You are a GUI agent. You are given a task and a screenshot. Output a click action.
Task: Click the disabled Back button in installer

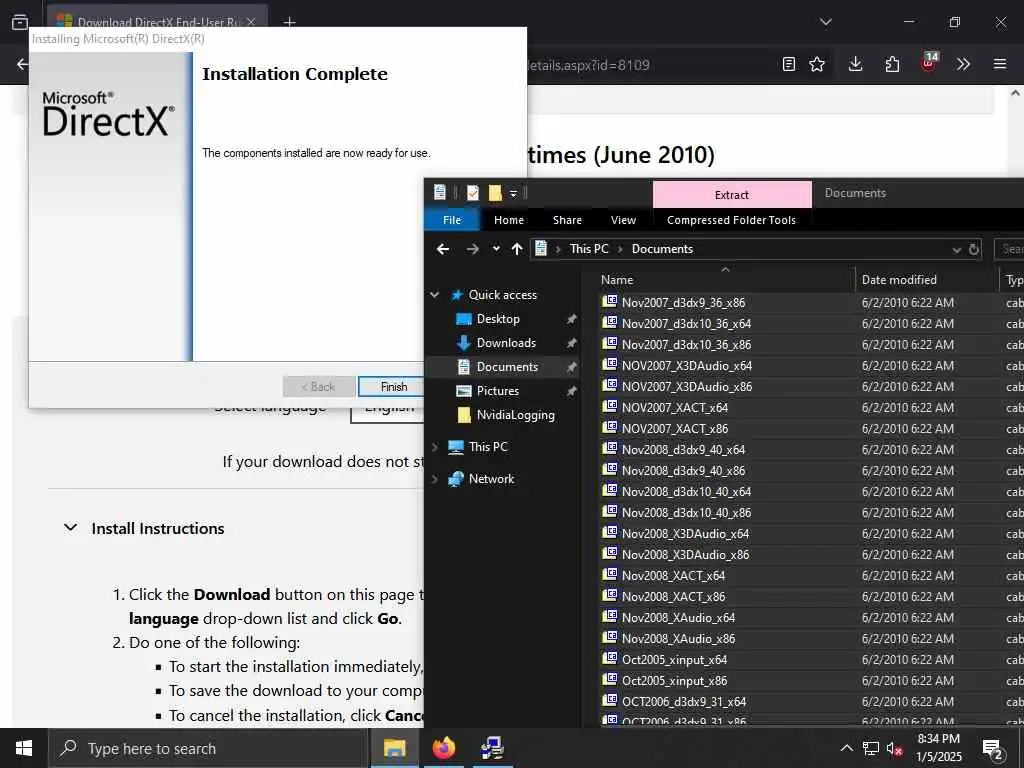tap(319, 387)
